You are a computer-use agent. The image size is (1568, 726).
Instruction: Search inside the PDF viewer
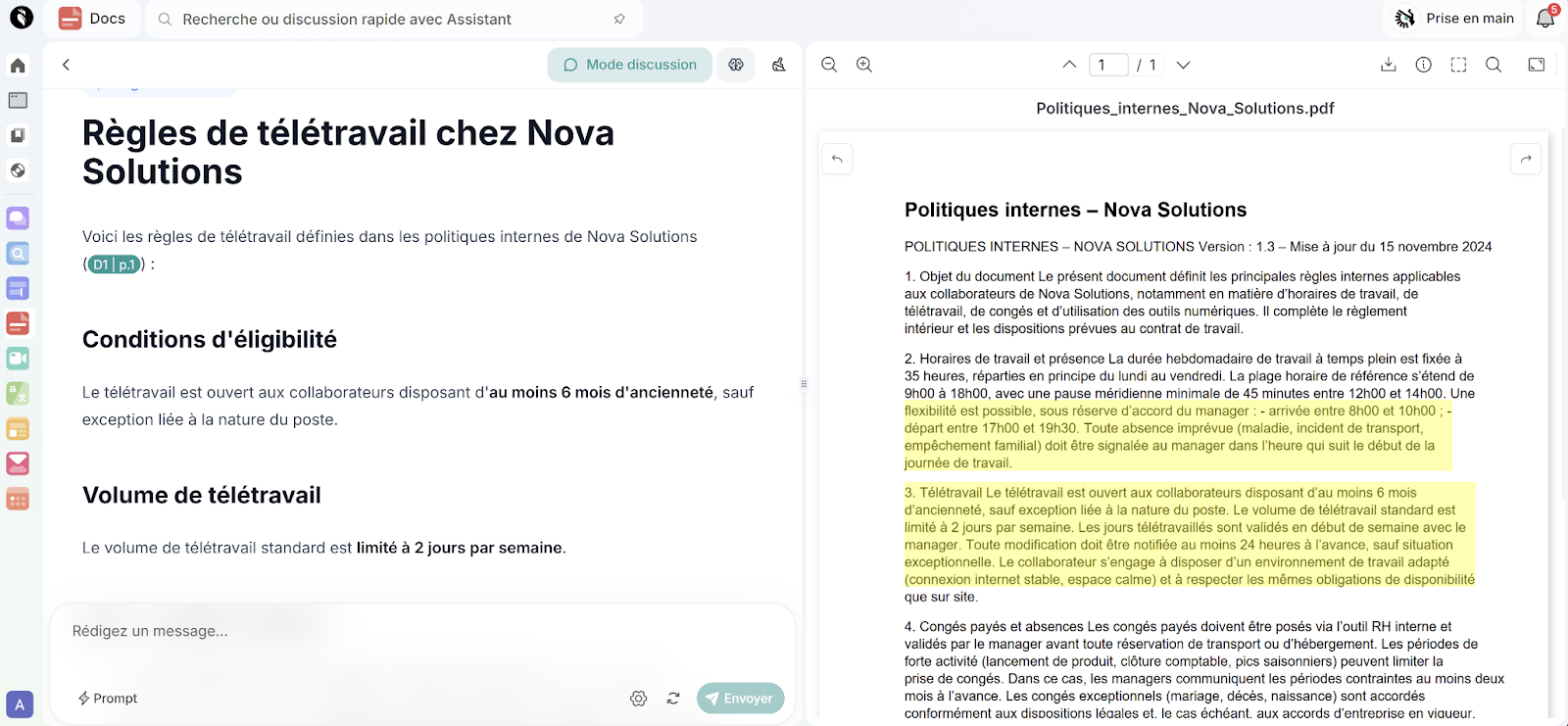(x=1494, y=65)
